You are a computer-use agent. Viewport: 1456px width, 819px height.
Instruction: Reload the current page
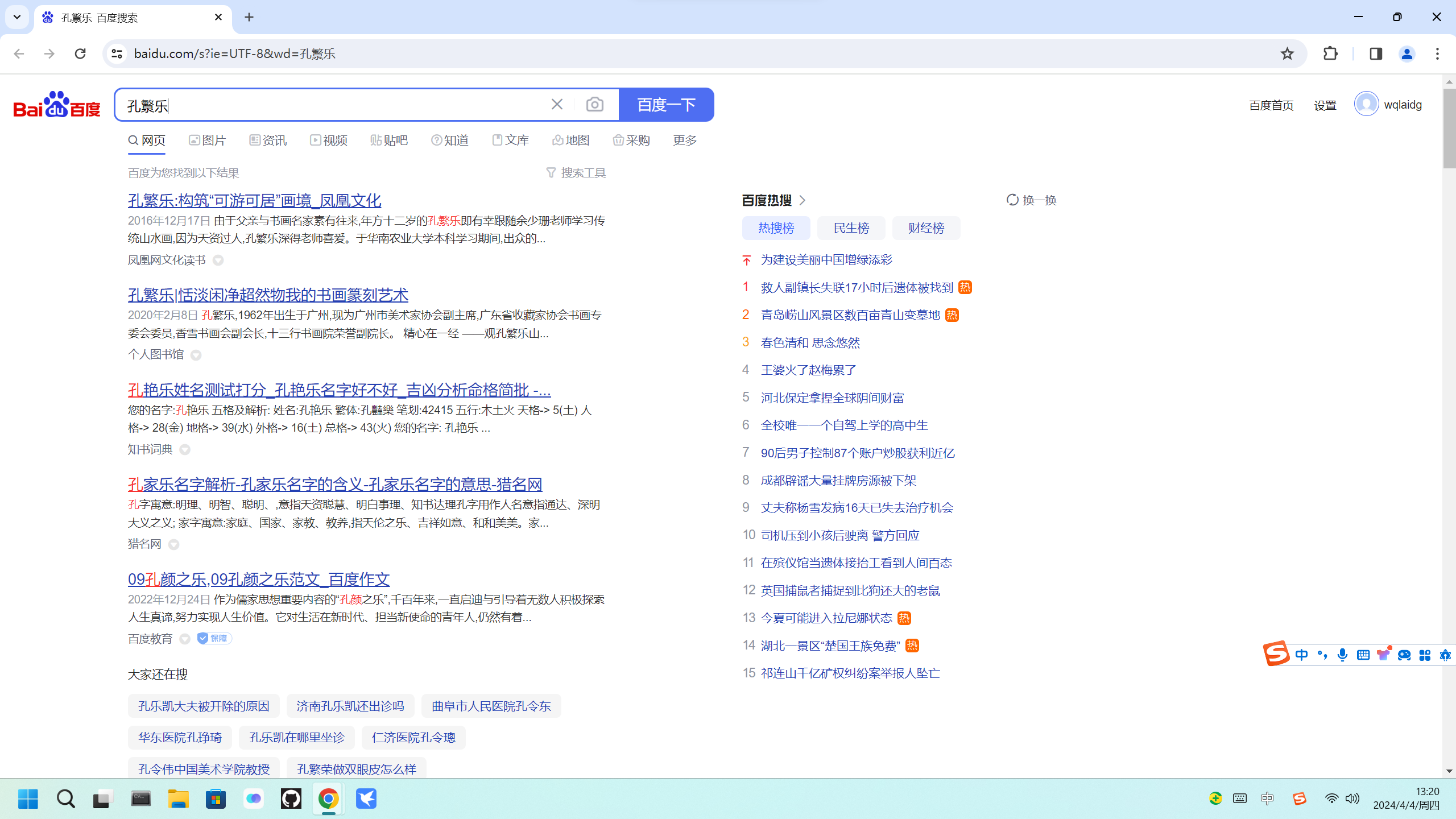tap(80, 53)
